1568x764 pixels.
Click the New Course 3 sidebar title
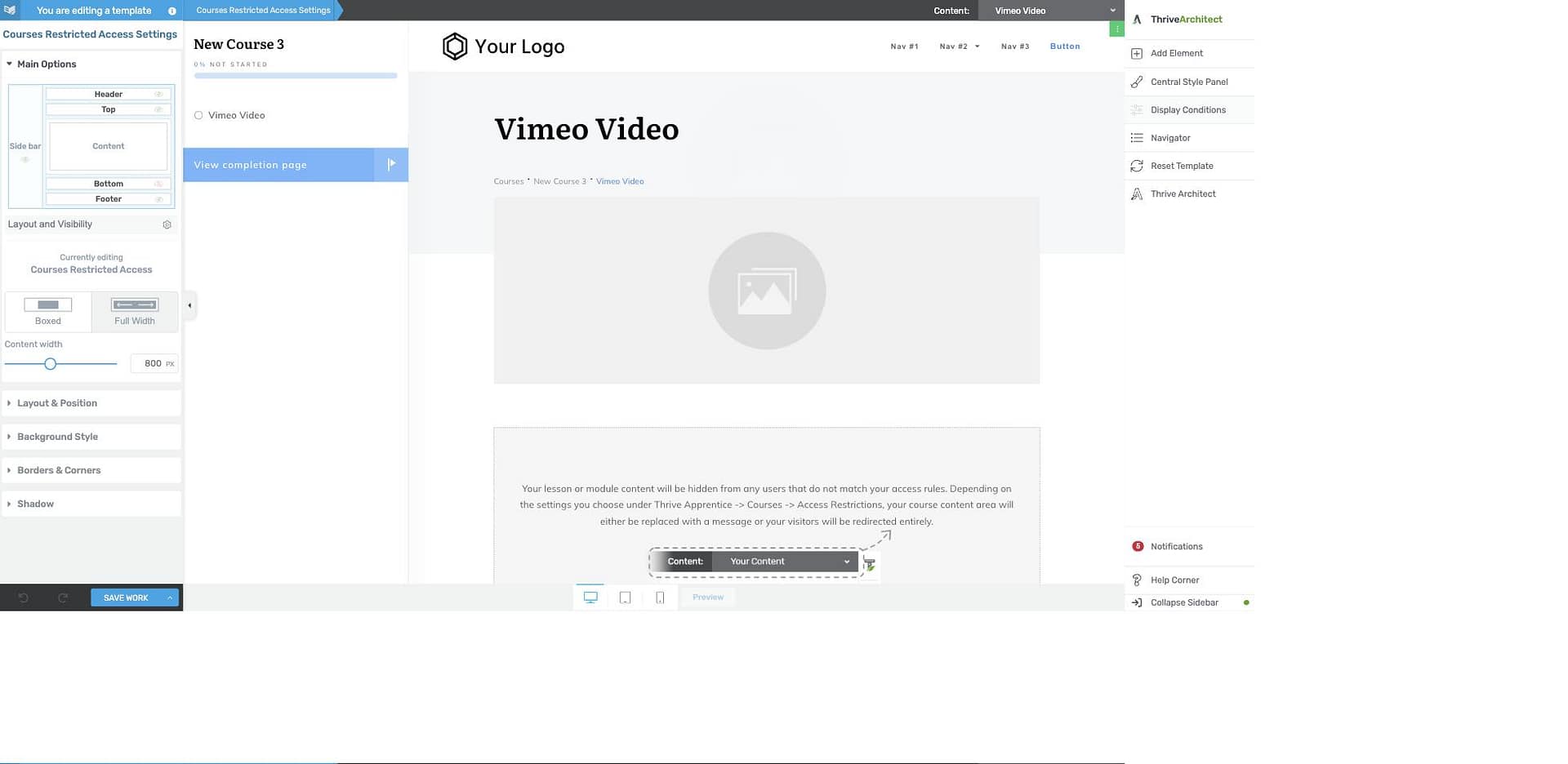pos(238,44)
